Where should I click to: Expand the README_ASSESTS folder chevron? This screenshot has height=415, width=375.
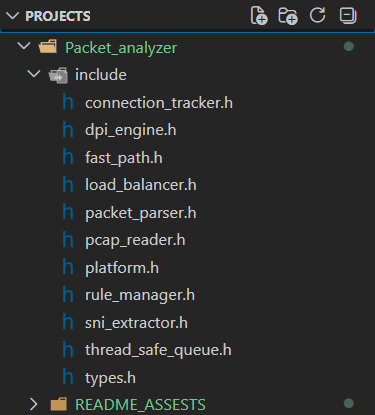tap(33, 404)
